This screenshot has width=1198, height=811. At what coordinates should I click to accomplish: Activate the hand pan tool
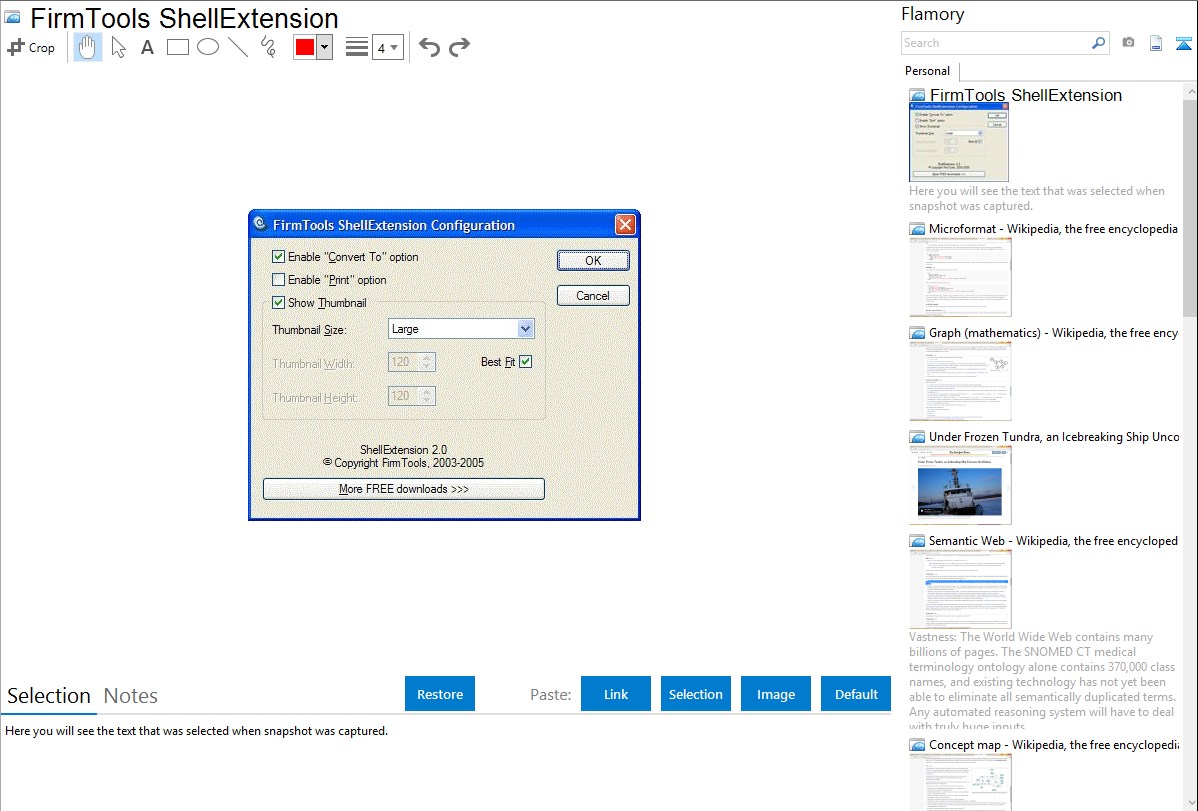click(88, 47)
